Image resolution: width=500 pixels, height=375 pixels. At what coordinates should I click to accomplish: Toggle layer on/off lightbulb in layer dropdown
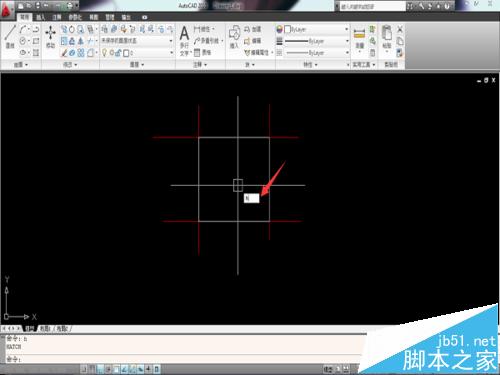coord(104,53)
